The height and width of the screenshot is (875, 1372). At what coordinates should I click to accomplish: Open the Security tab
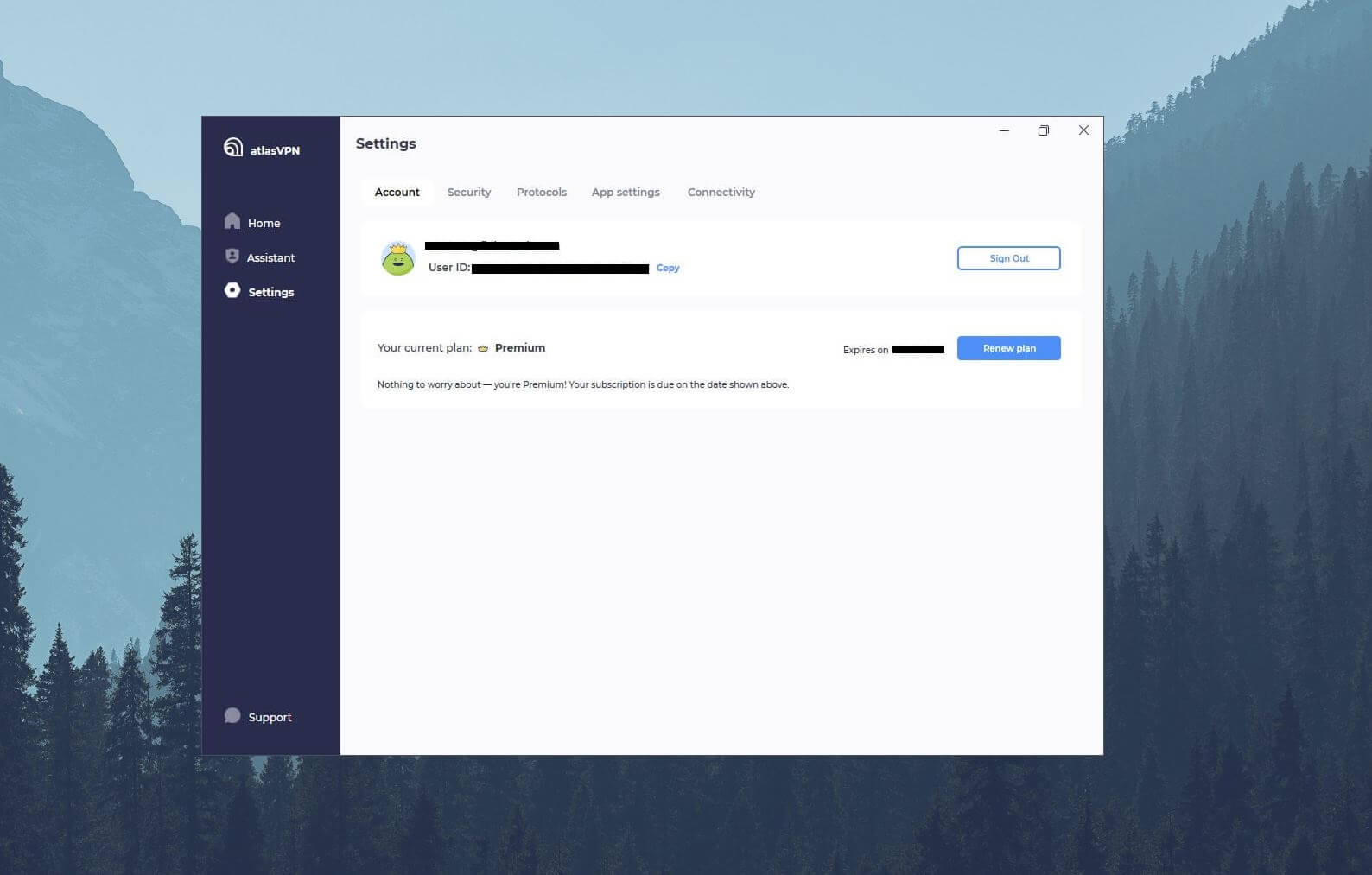pos(469,192)
